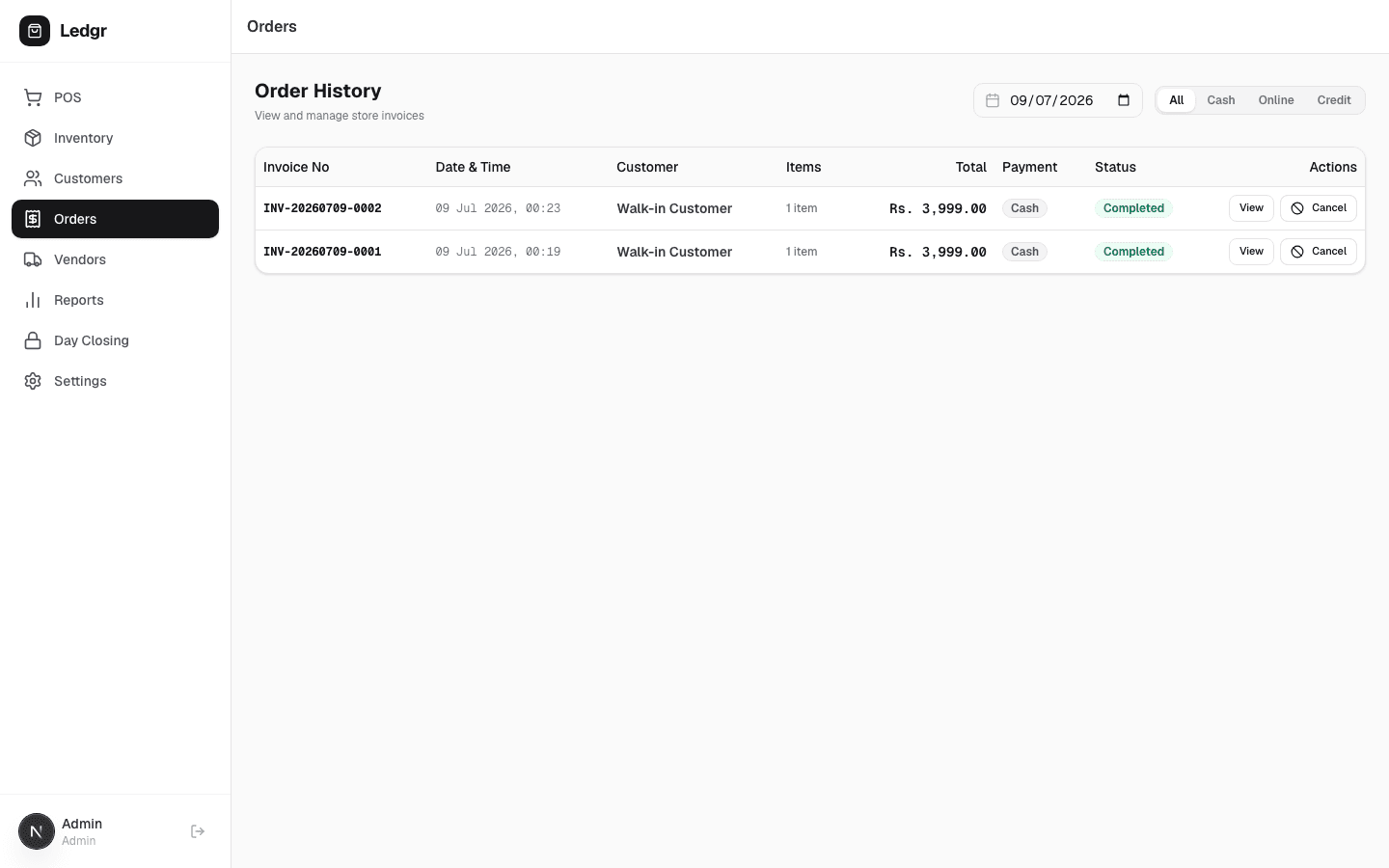Viewport: 1389px width, 868px height.
Task: Click the Vendors truck icon
Action: pos(33,259)
